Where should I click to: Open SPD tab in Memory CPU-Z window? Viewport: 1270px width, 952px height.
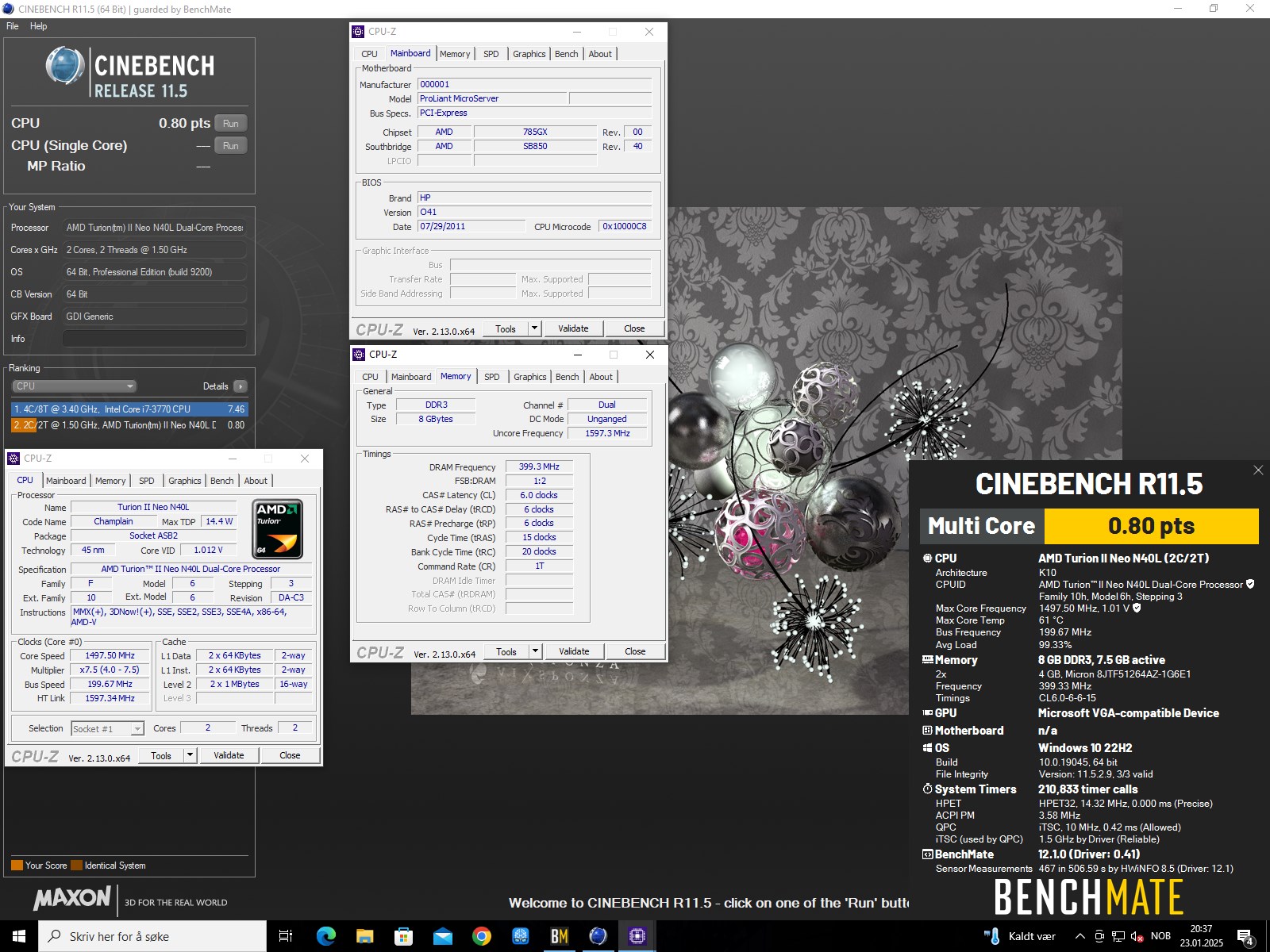coord(492,377)
